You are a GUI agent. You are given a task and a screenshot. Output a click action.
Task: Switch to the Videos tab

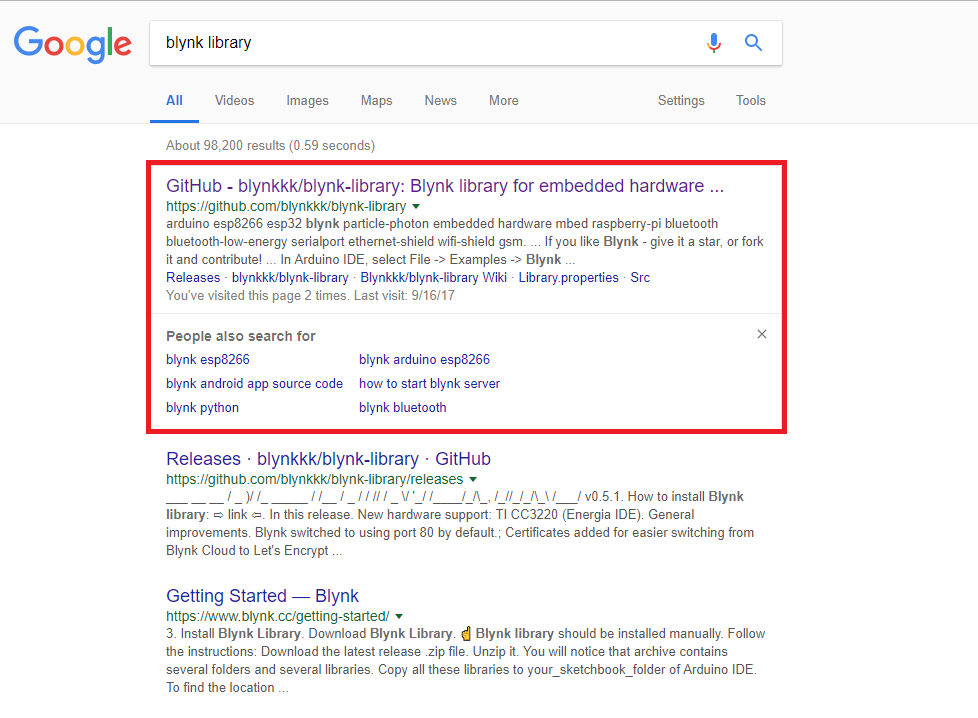click(234, 101)
